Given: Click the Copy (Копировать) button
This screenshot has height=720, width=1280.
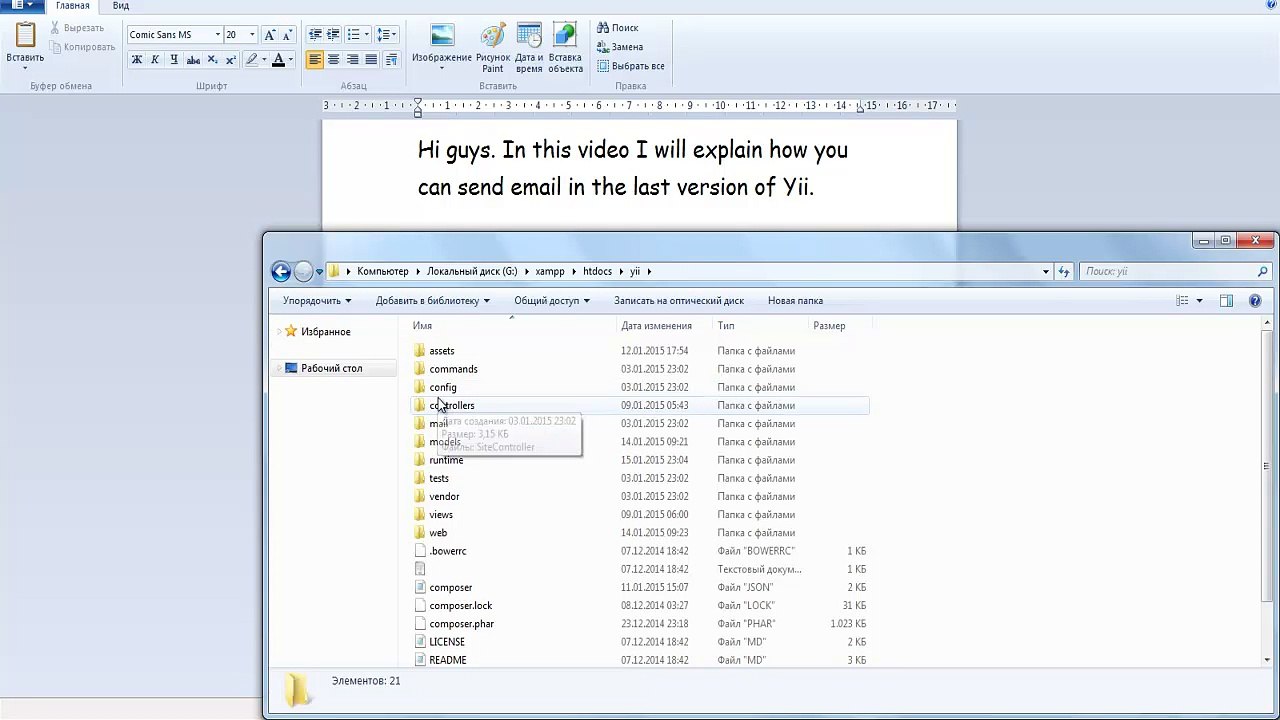Looking at the screenshot, I should [x=82, y=47].
